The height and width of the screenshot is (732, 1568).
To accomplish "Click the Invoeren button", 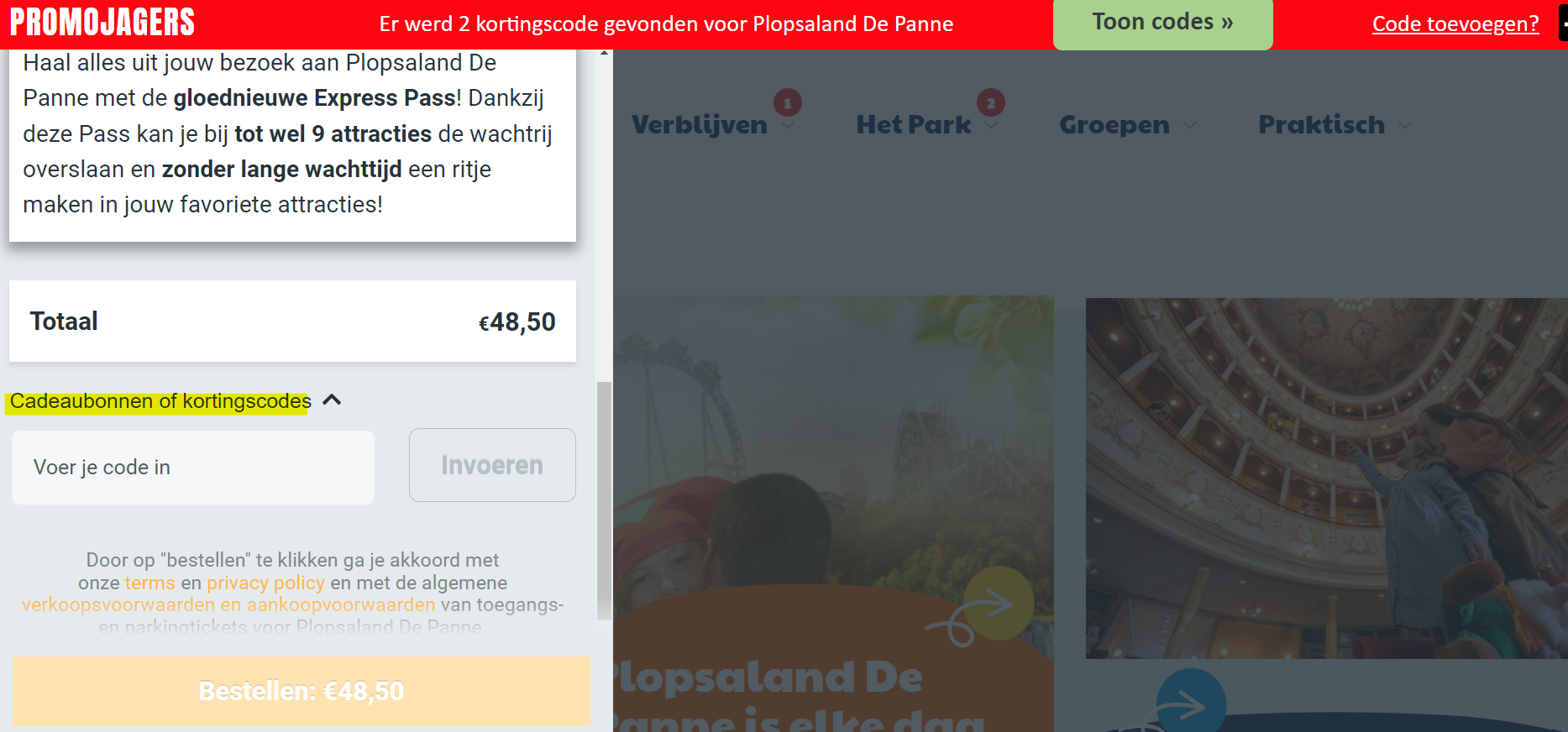I will [x=492, y=465].
